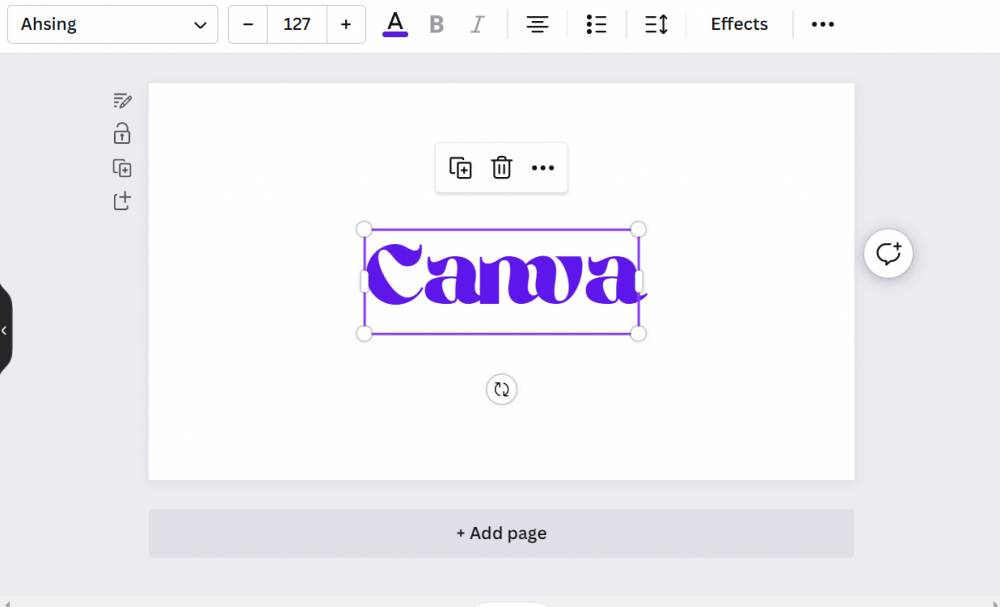Click the left side handle of text box
The height and width of the screenshot is (607, 1000).
coord(364,281)
